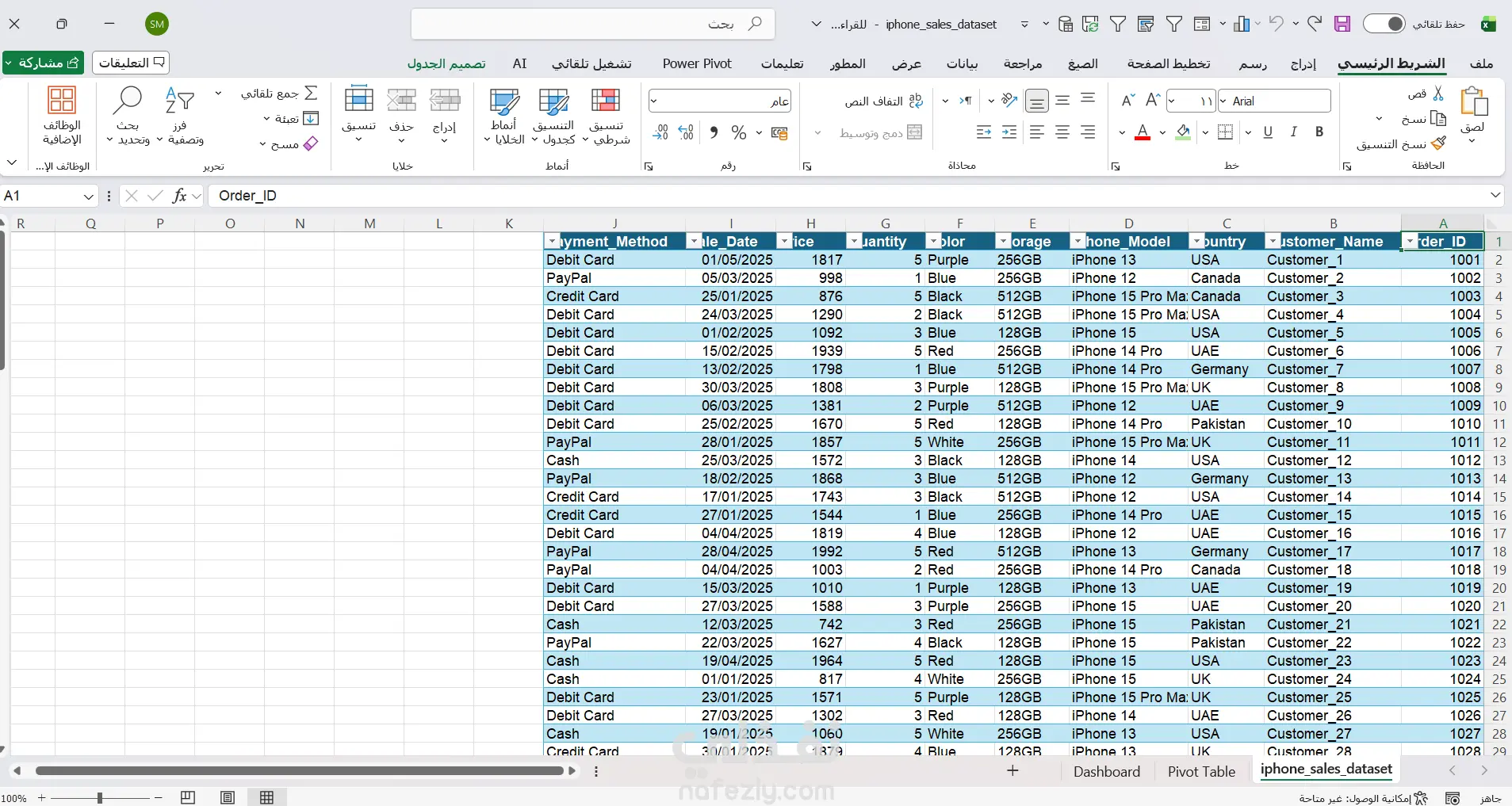Image resolution: width=1512 pixels, height=806 pixels.
Task: Click the Increase Decimal icon
Action: pos(687,132)
